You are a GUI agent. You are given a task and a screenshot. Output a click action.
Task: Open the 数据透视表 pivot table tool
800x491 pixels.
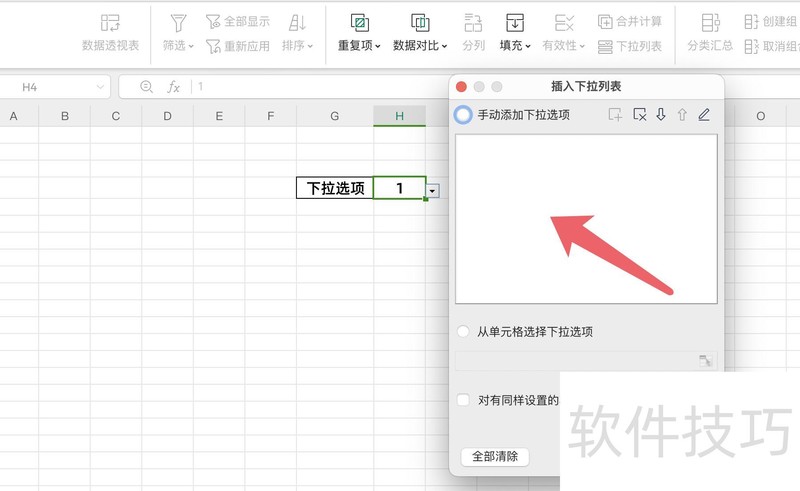pyautogui.click(x=110, y=33)
